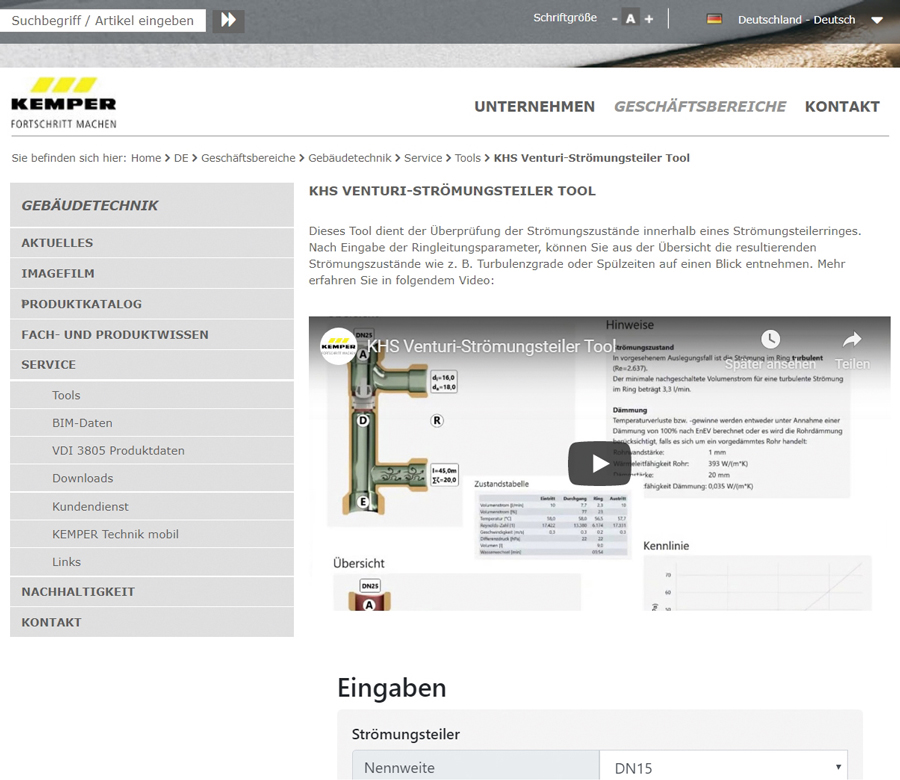
Task: Click the share arrow icon on video
Action: click(x=852, y=340)
